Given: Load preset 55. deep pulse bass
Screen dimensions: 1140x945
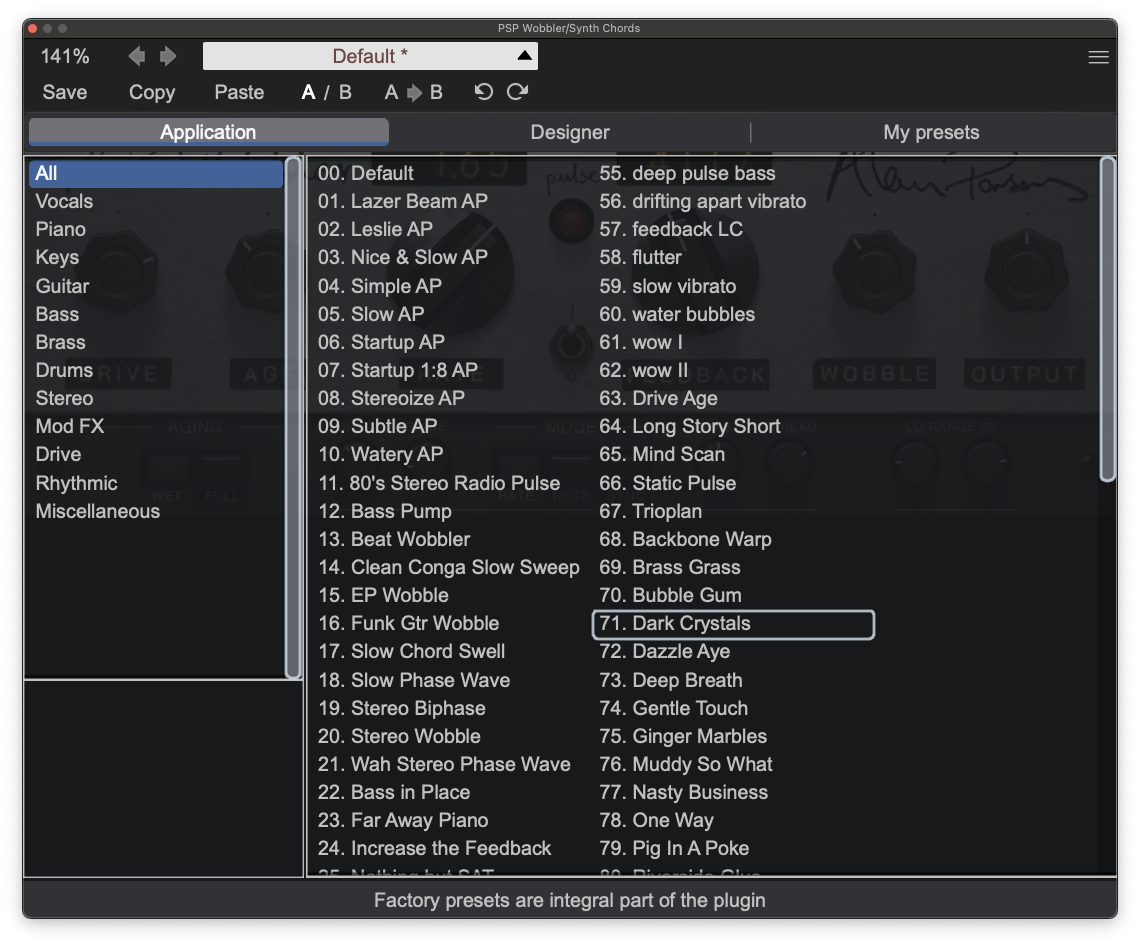Looking at the screenshot, I should tap(687, 173).
